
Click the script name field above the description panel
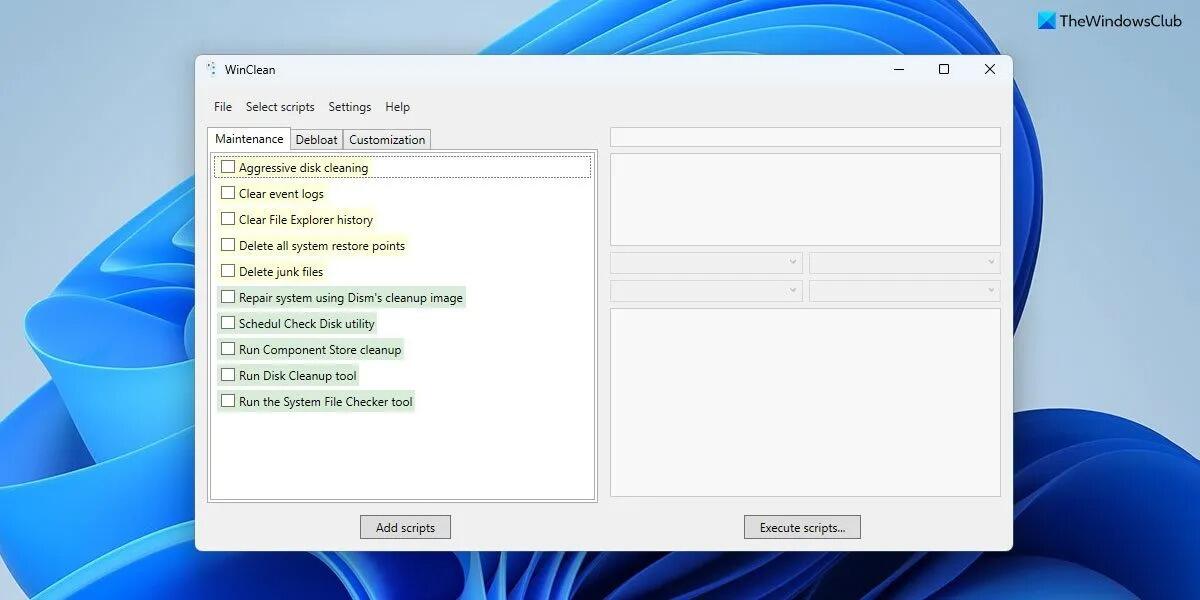tap(803, 136)
